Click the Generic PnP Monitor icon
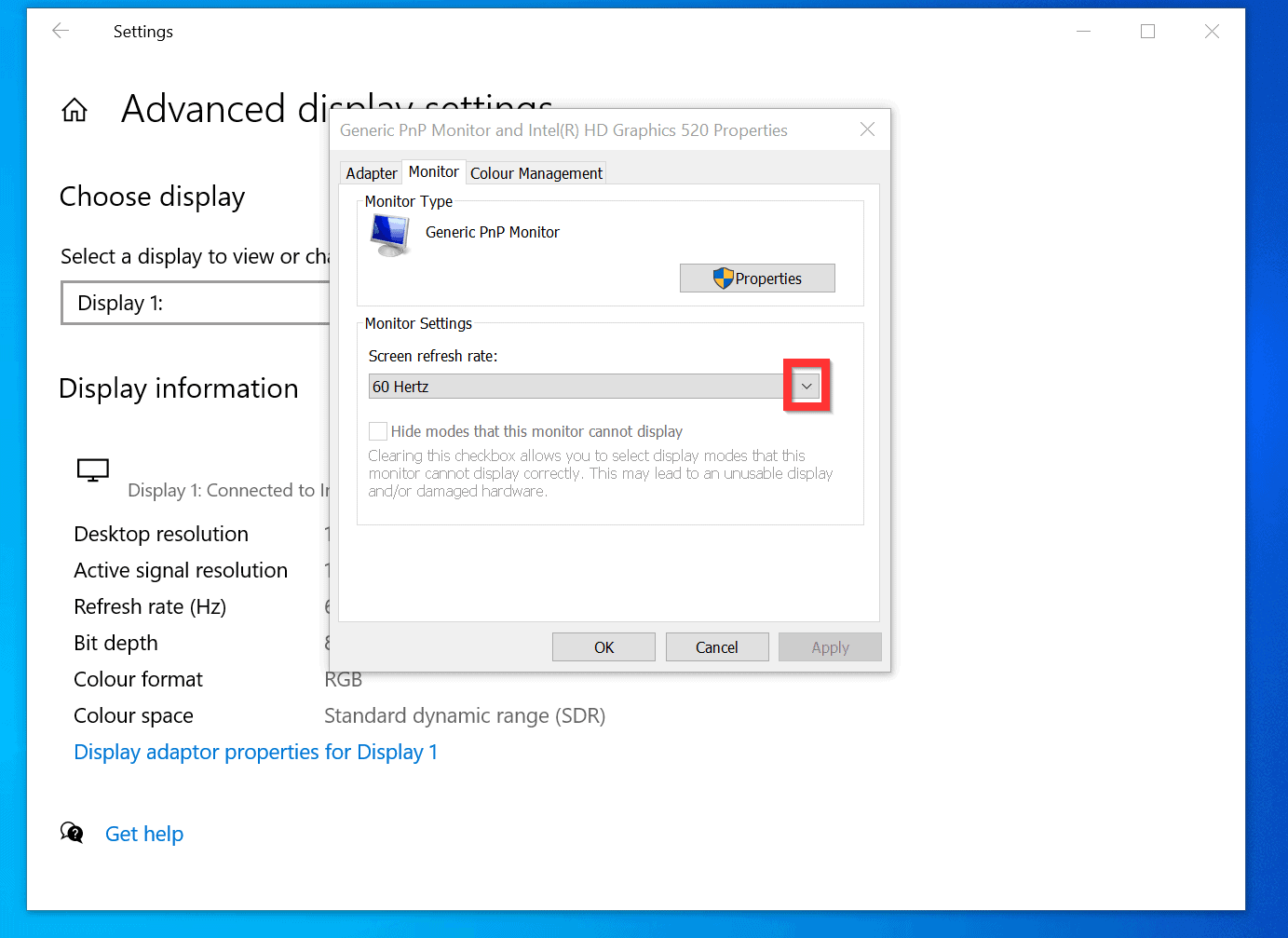 (x=388, y=235)
